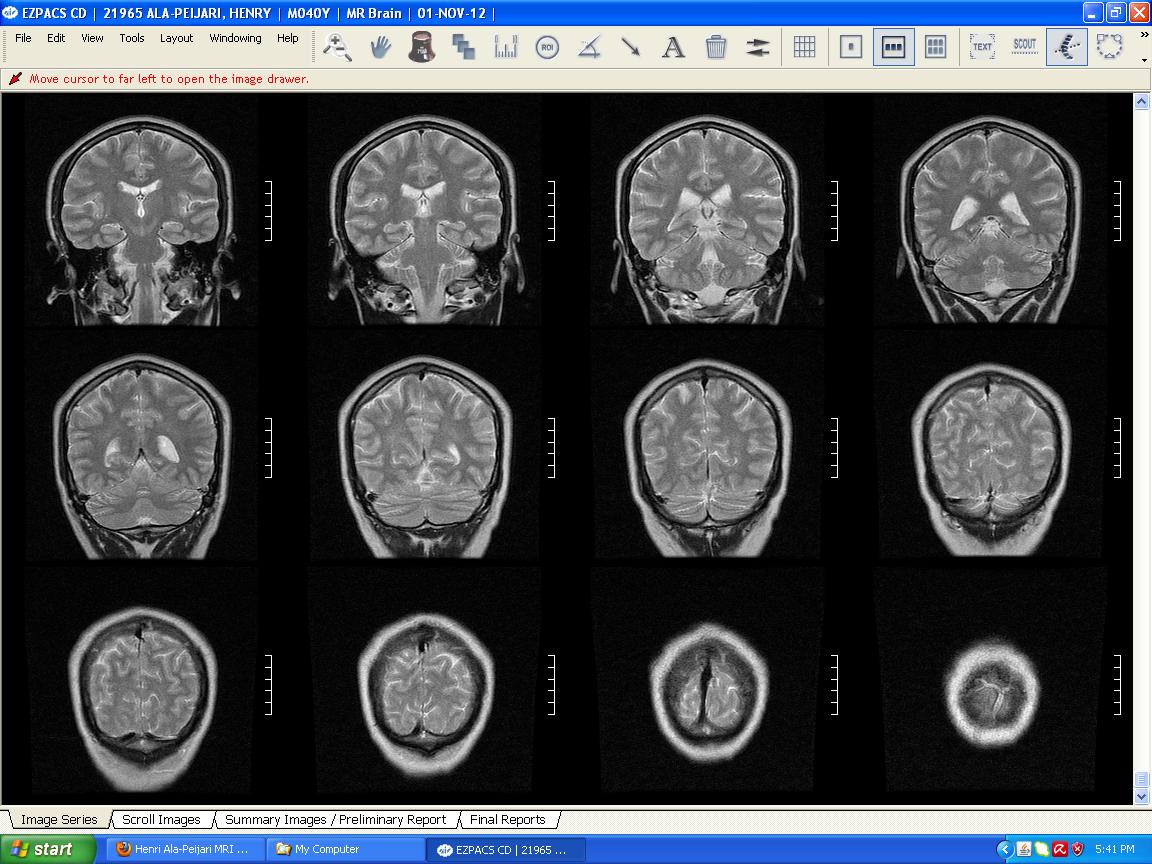Click the vertical scrollbar down arrow

click(x=1142, y=797)
